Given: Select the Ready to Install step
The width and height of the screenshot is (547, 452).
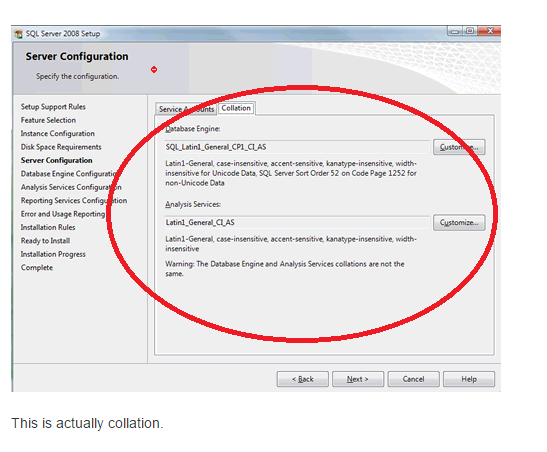Looking at the screenshot, I should (x=45, y=241).
